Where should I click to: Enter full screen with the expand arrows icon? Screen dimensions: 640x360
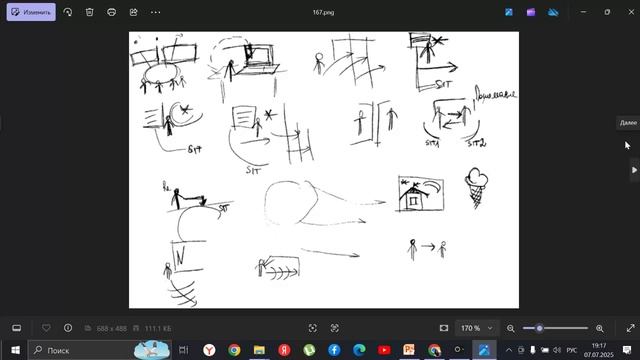(631, 328)
